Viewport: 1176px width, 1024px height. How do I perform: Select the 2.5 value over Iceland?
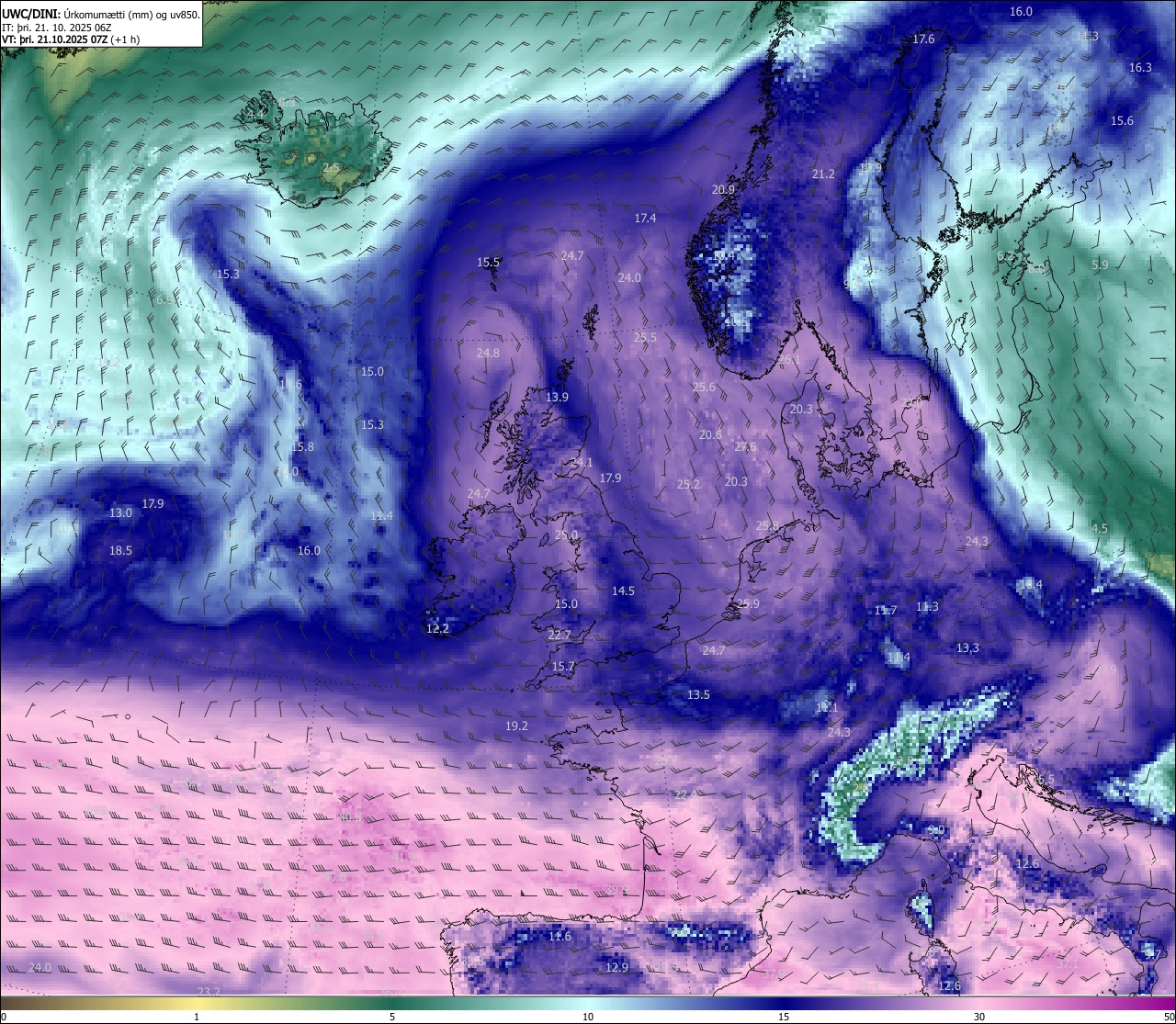pos(331,167)
